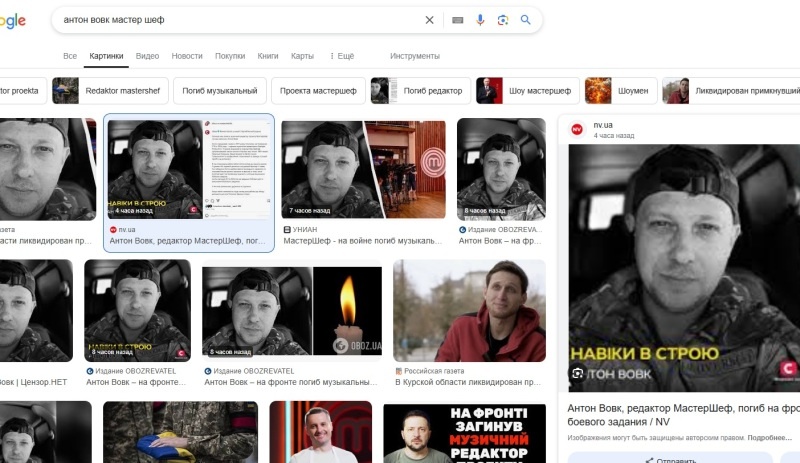Open Google Lens image search icon
The width and height of the screenshot is (800, 463).
tap(503, 20)
